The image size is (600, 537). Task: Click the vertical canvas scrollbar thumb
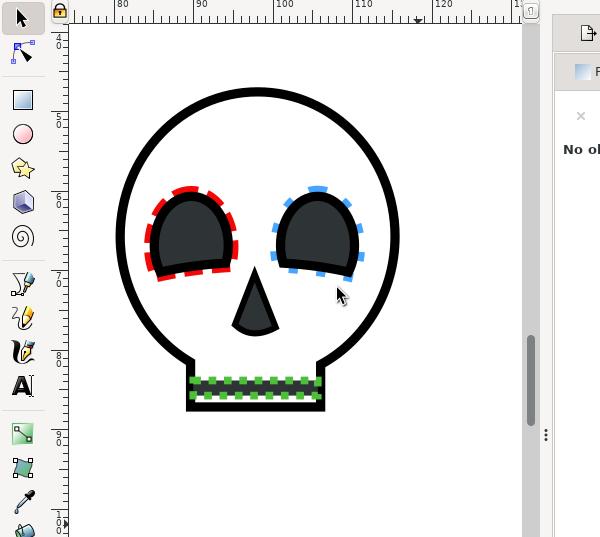(531, 380)
